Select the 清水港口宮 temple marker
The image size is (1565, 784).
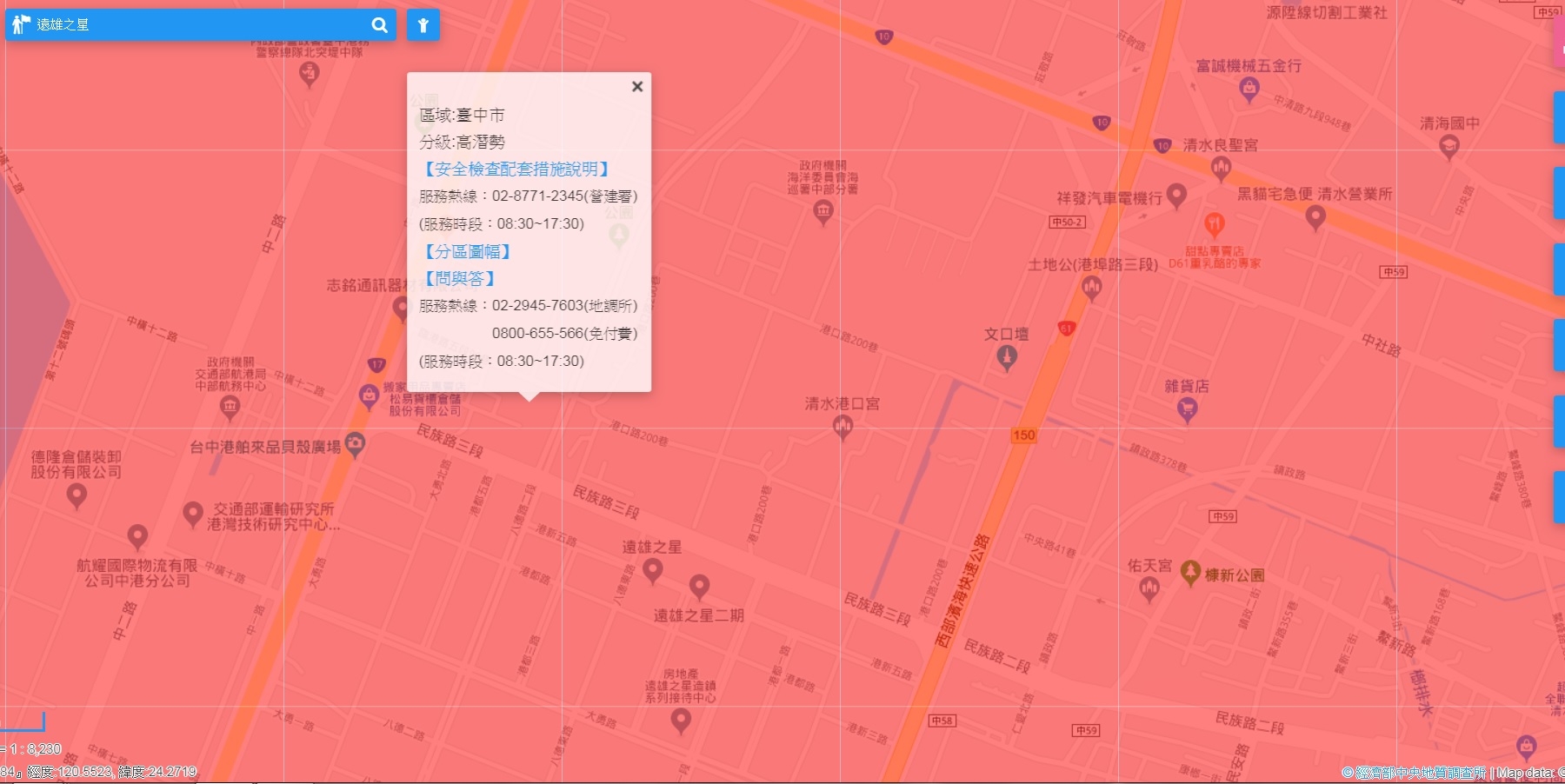click(x=842, y=427)
